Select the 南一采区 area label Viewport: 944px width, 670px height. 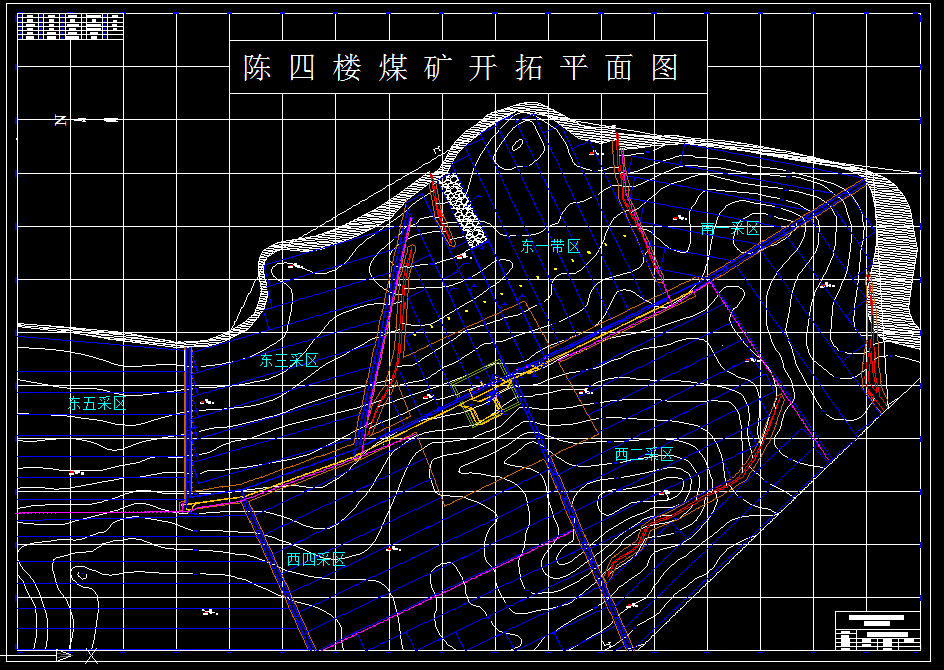727,227
